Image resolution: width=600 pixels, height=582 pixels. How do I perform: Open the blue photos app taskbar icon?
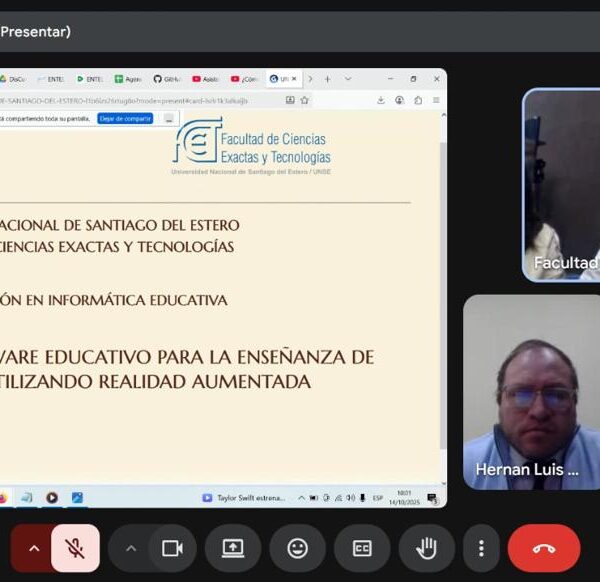pyautogui.click(x=77, y=497)
